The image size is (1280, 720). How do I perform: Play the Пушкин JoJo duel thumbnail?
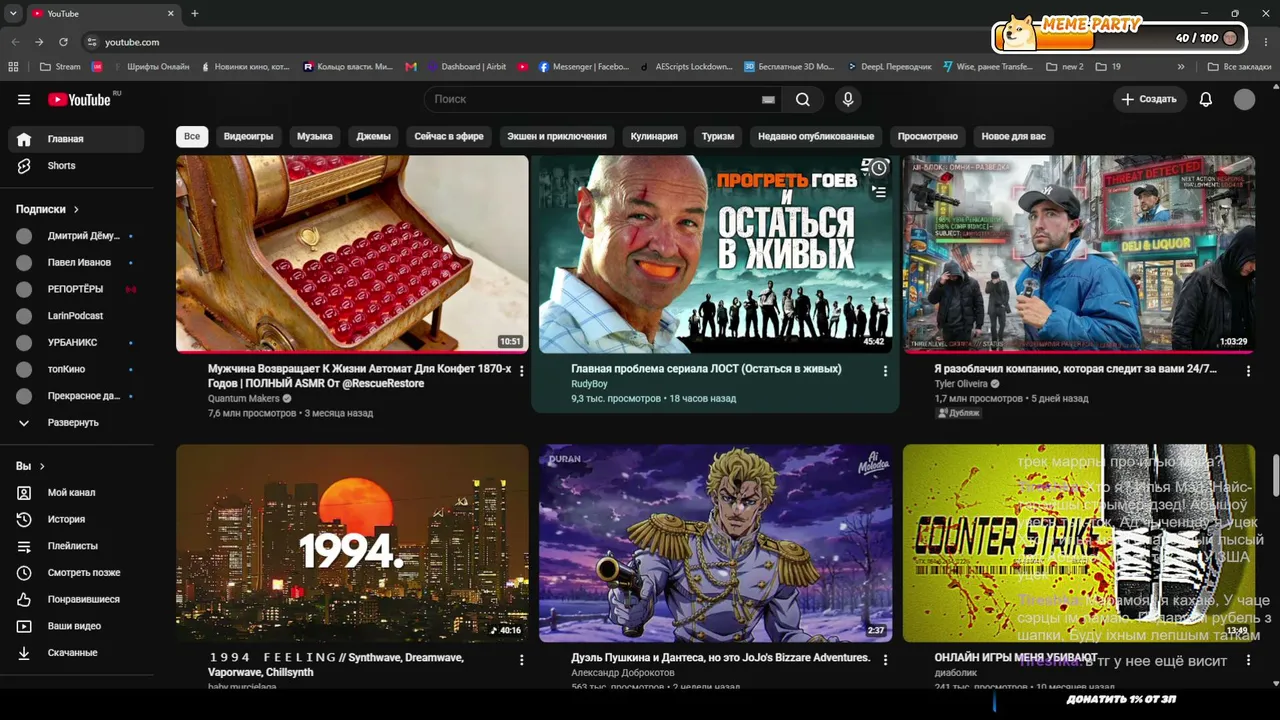click(x=715, y=543)
